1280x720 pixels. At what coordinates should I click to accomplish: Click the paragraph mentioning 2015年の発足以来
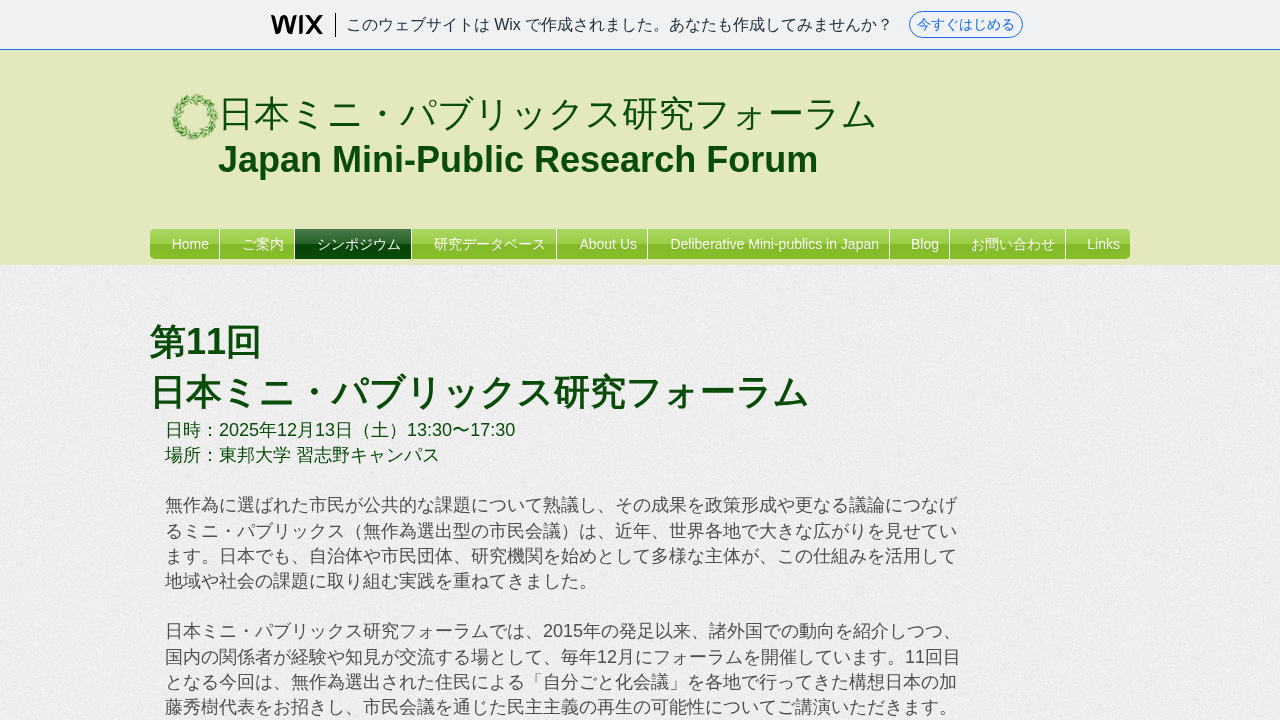(x=563, y=670)
